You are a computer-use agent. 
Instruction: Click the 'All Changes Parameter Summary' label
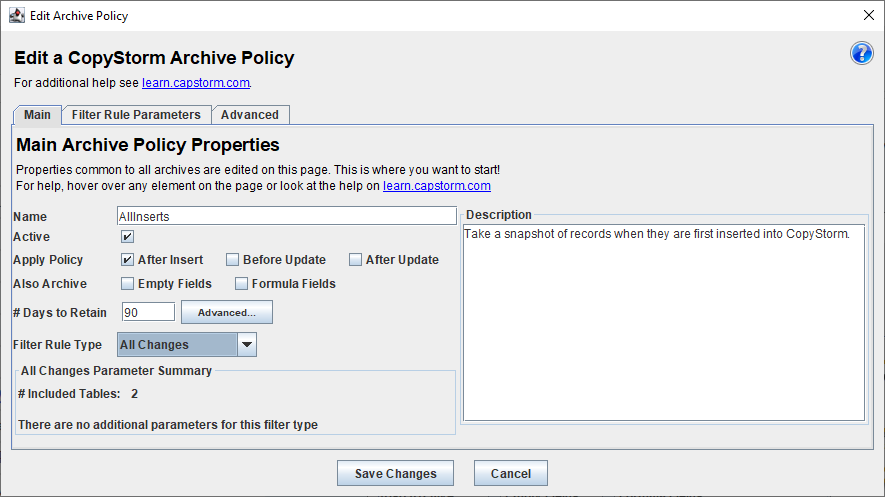click(x=116, y=371)
